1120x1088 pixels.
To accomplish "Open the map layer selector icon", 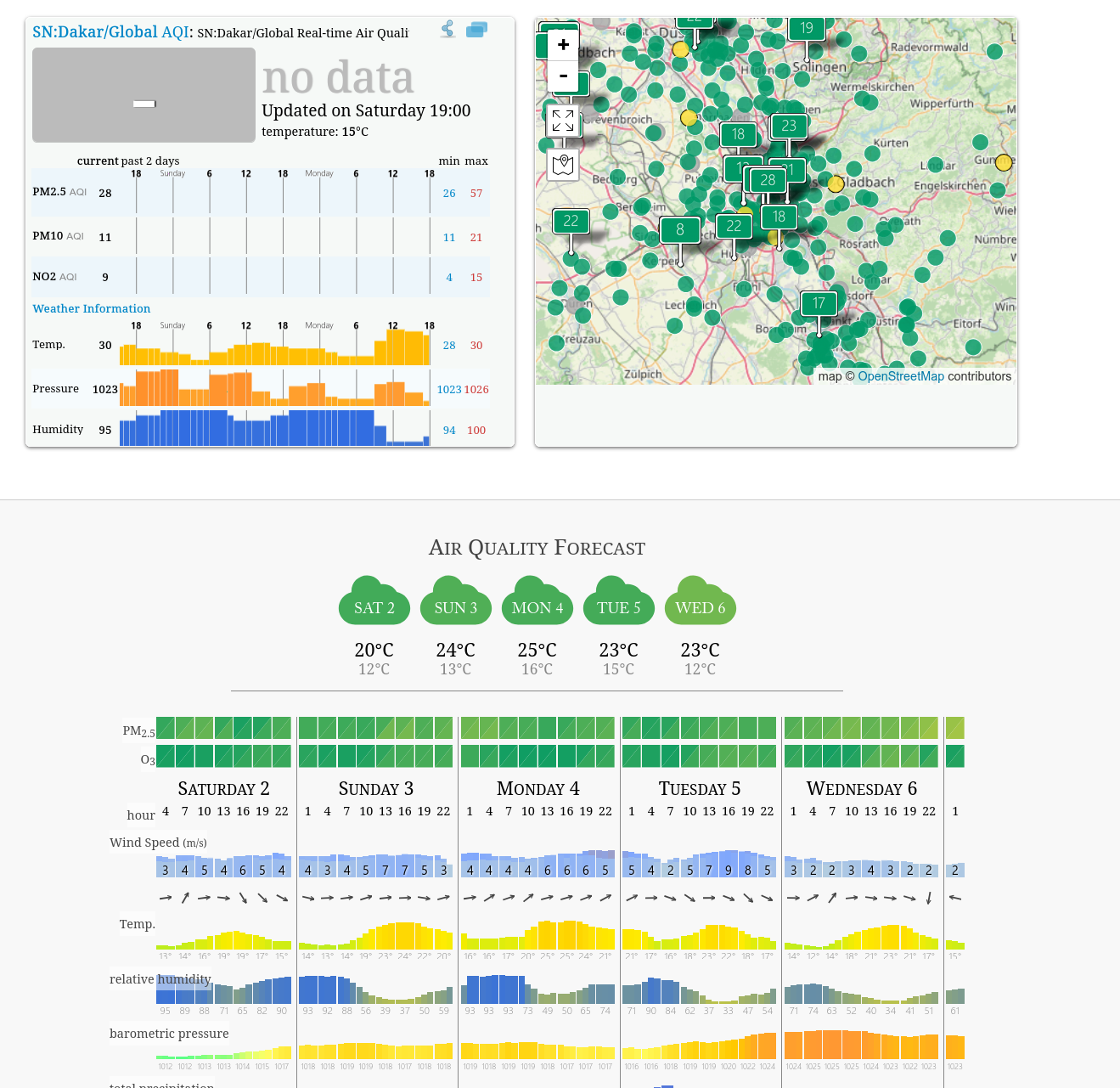I will [x=563, y=164].
